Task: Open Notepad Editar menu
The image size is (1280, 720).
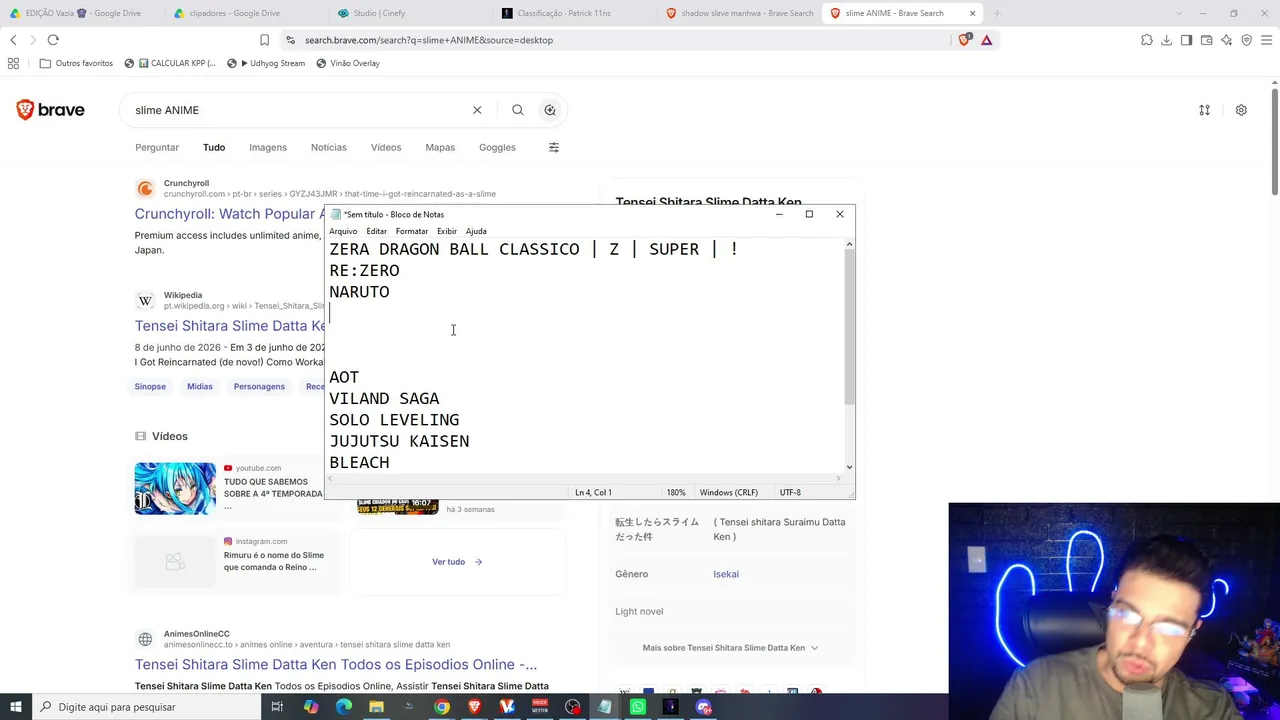Action: (376, 231)
